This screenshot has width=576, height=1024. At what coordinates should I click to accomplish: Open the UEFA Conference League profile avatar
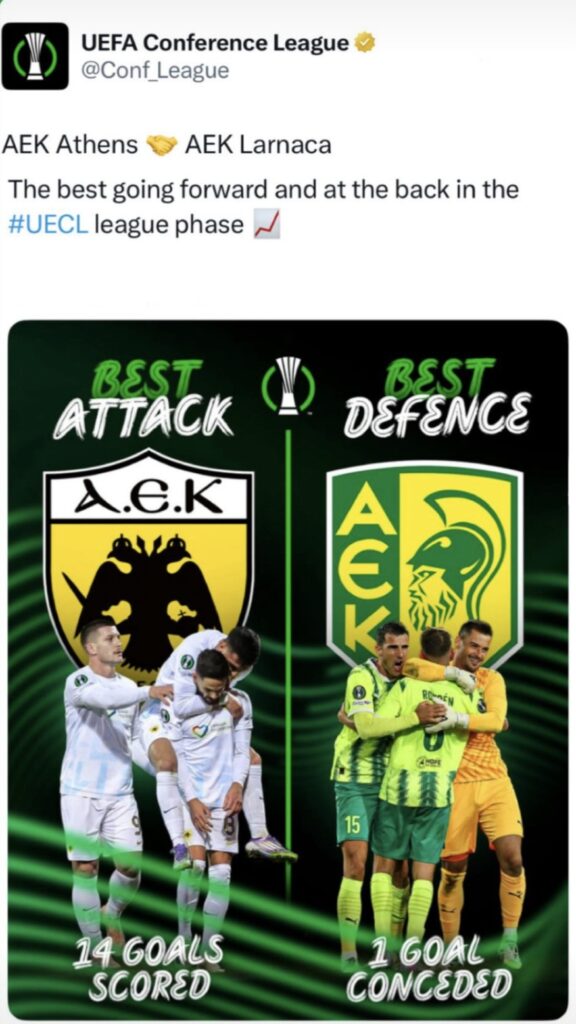tap(35, 56)
